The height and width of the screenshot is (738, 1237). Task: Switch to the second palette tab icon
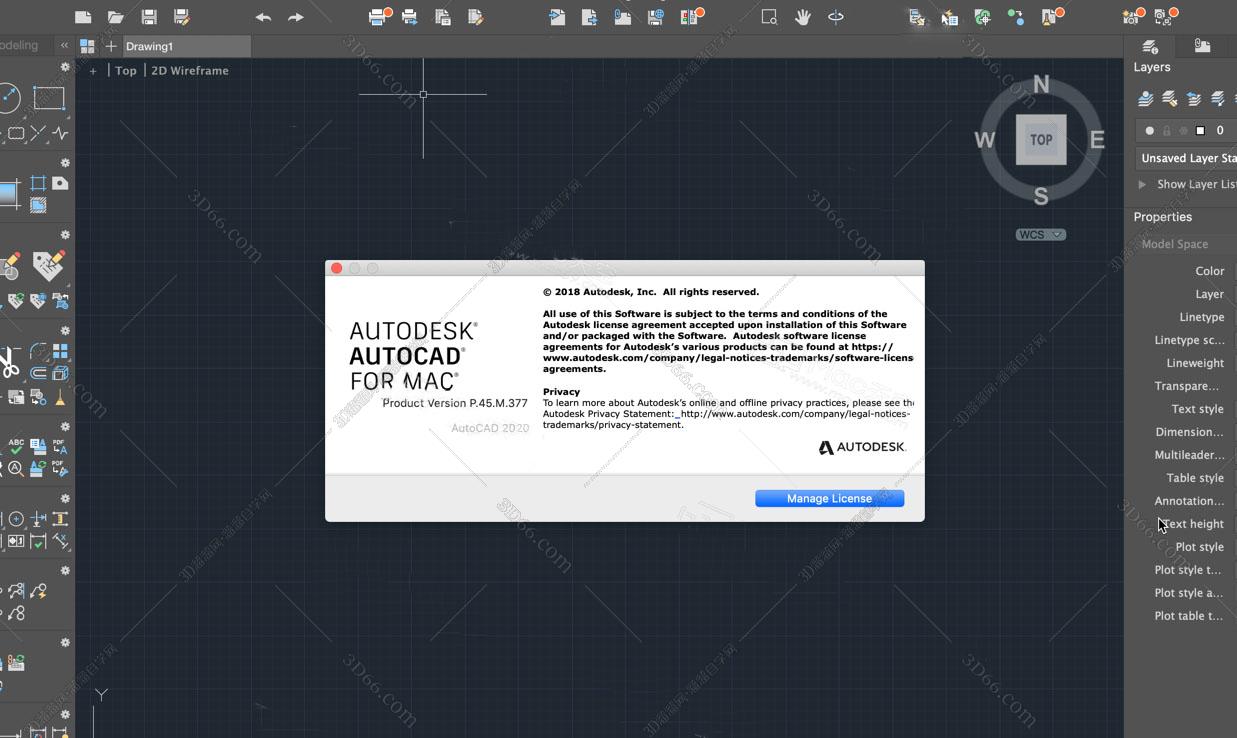pyautogui.click(x=1203, y=46)
